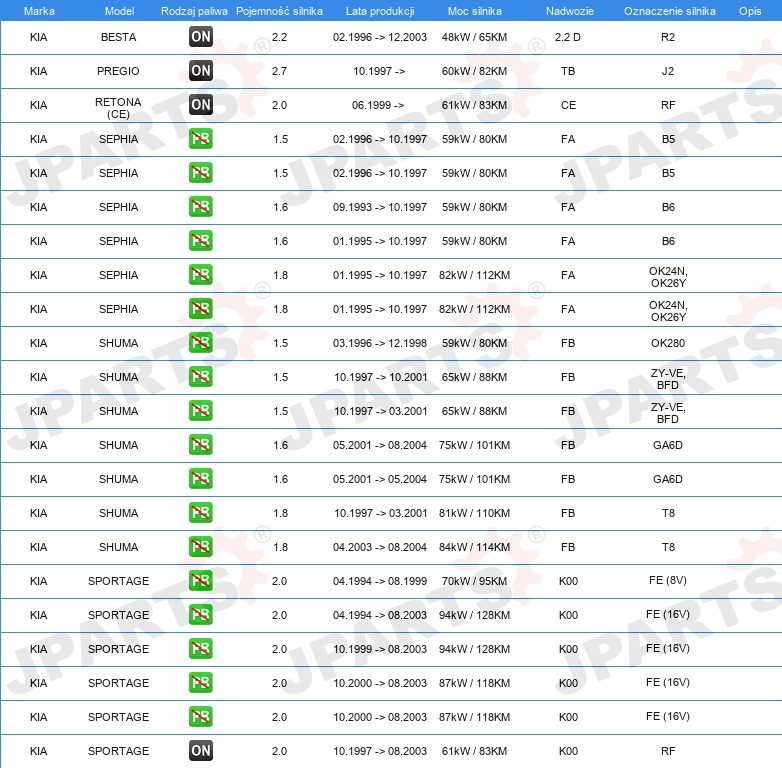
Task: Click petrol icon in SPORTAGE FE (8V) row
Action: 200,580
